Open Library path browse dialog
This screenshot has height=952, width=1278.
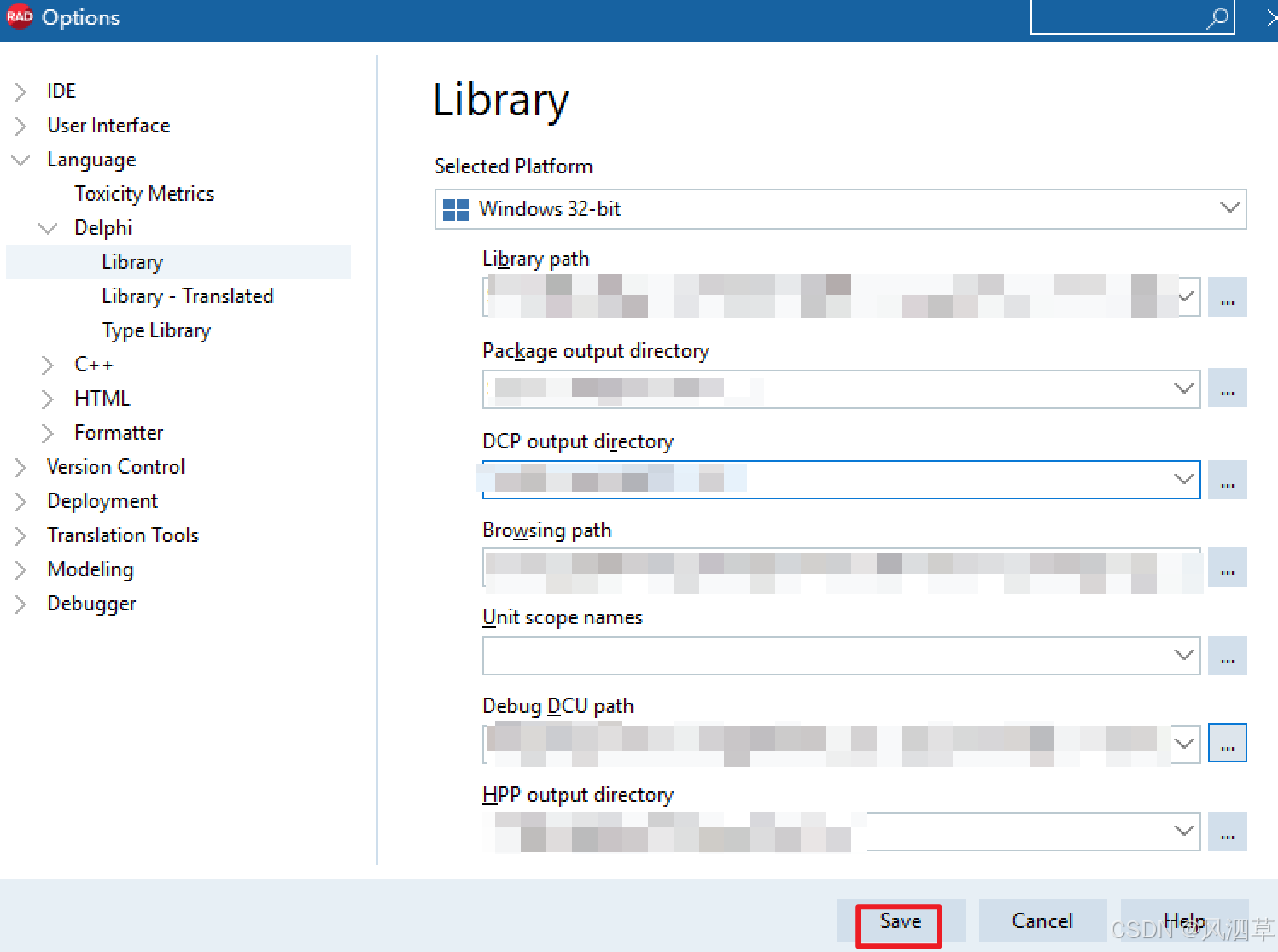point(1227,297)
